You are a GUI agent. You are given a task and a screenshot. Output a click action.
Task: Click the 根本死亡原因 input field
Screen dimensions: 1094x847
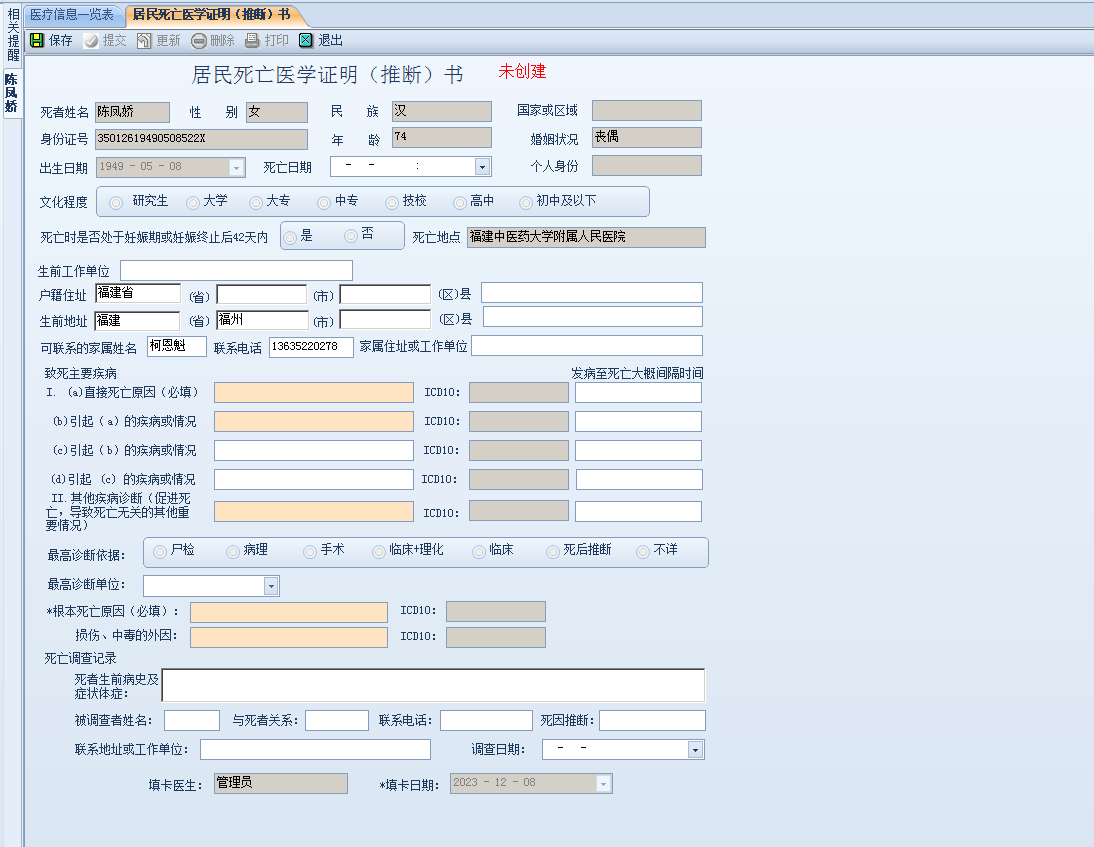point(289,613)
